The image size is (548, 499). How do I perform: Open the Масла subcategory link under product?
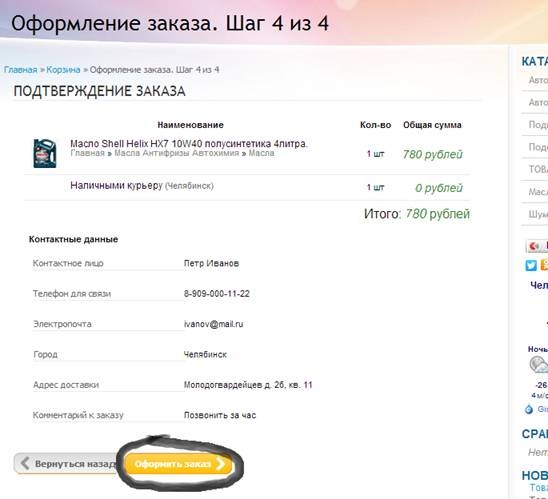pyautogui.click(x=261, y=153)
